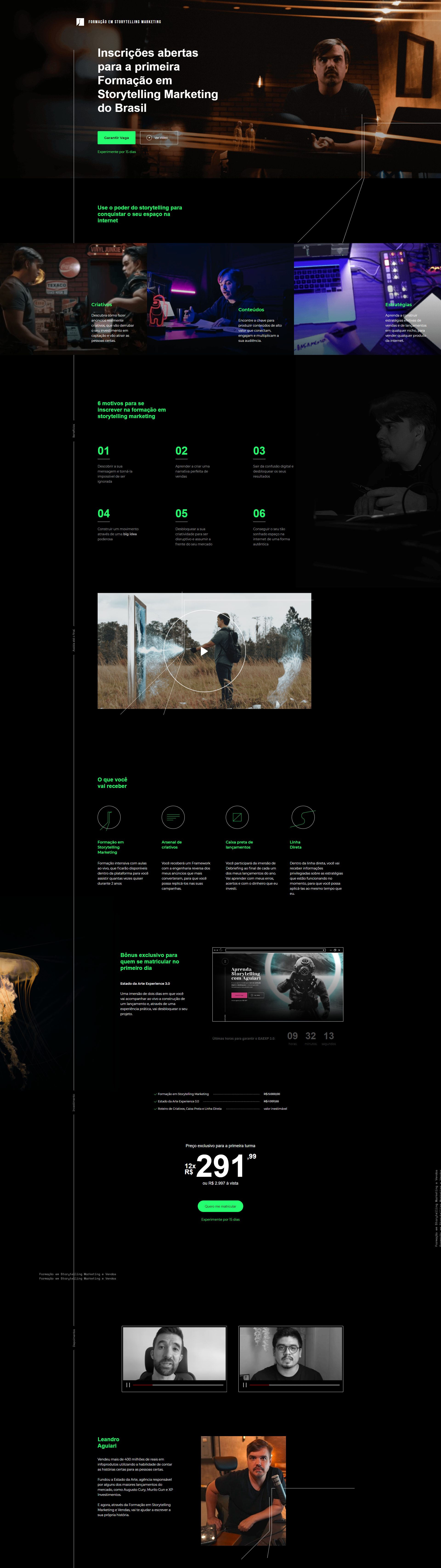Click checkmark beside Estado da Arte Experience 3.0

155,1101
